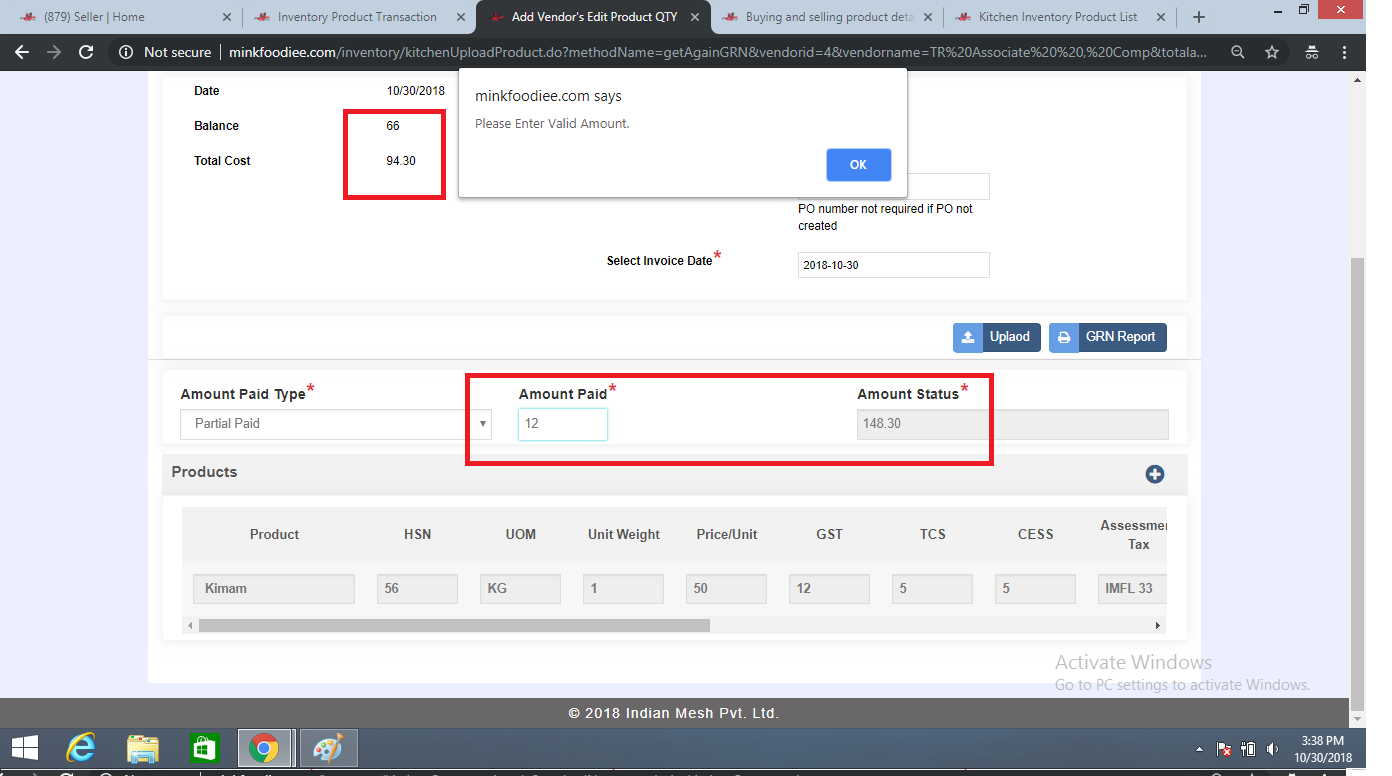This screenshot has width=1392, height=776.
Task: Click the Date value 10/30/2018
Action: [x=415, y=91]
